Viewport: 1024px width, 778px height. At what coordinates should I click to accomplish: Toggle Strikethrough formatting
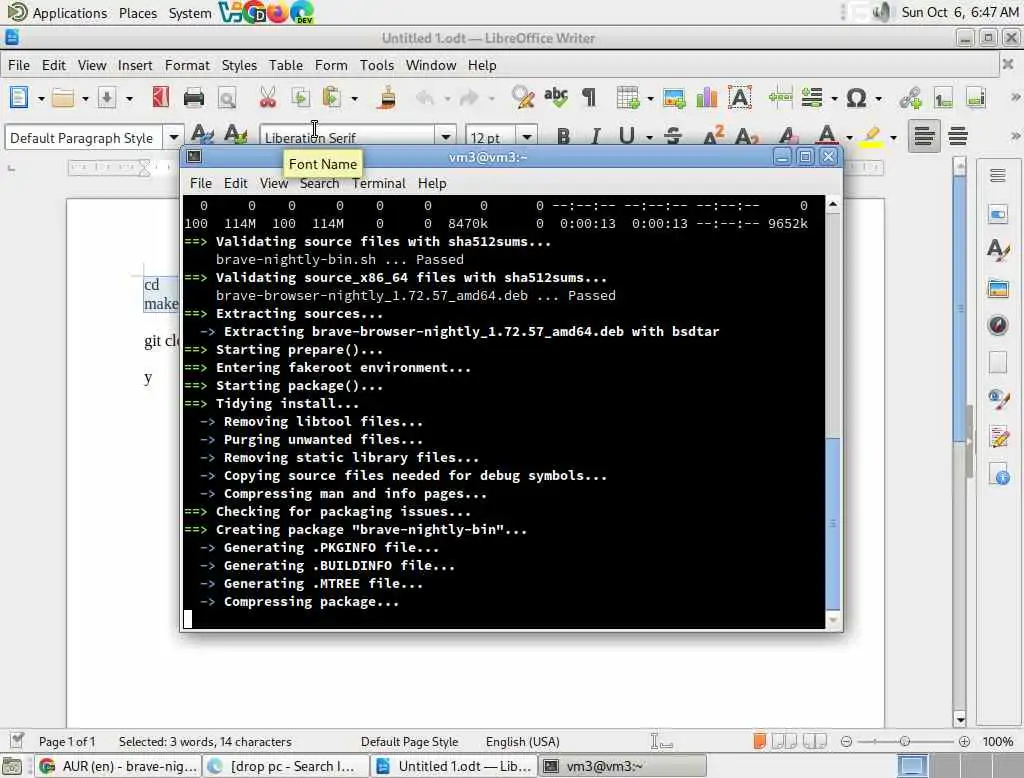click(673, 137)
